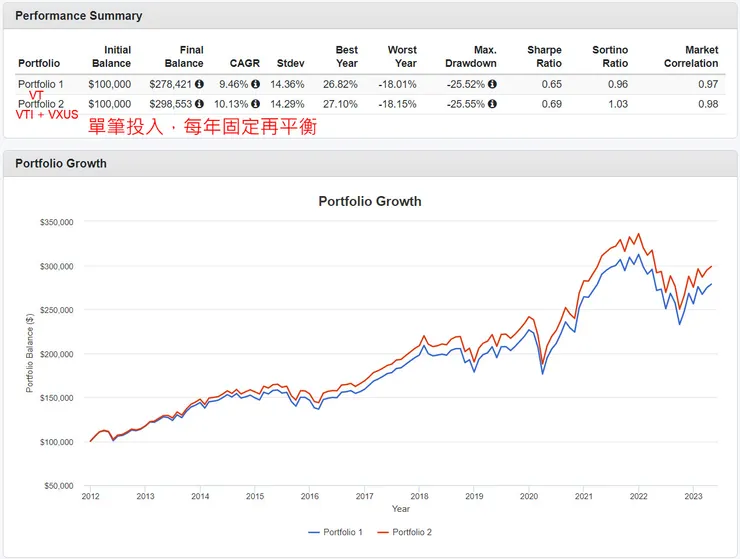Select Portfolio 2 stdev value 14.29%
Screen dimensions: 740x559
[287, 104]
